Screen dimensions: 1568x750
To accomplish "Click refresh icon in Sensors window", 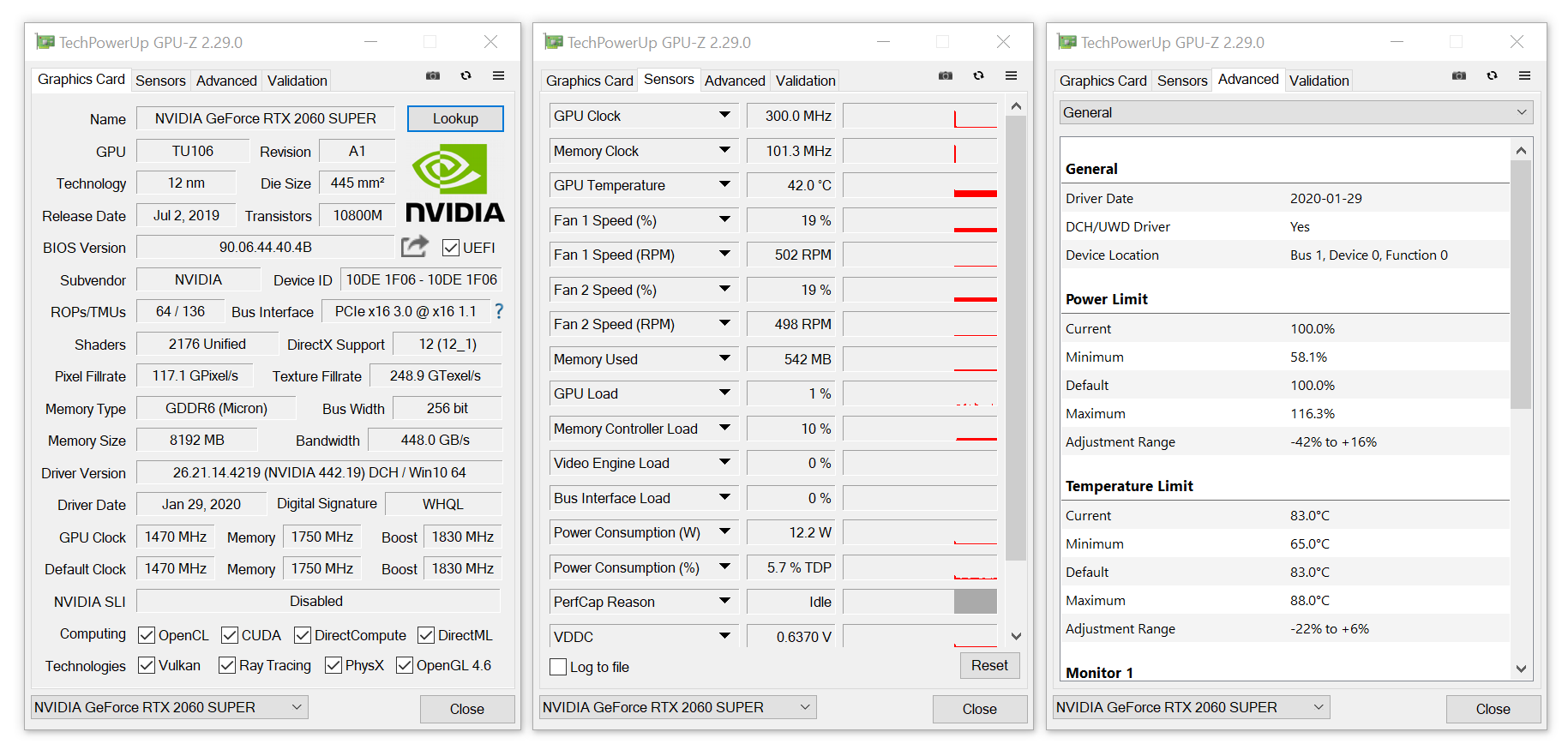I will click(978, 76).
